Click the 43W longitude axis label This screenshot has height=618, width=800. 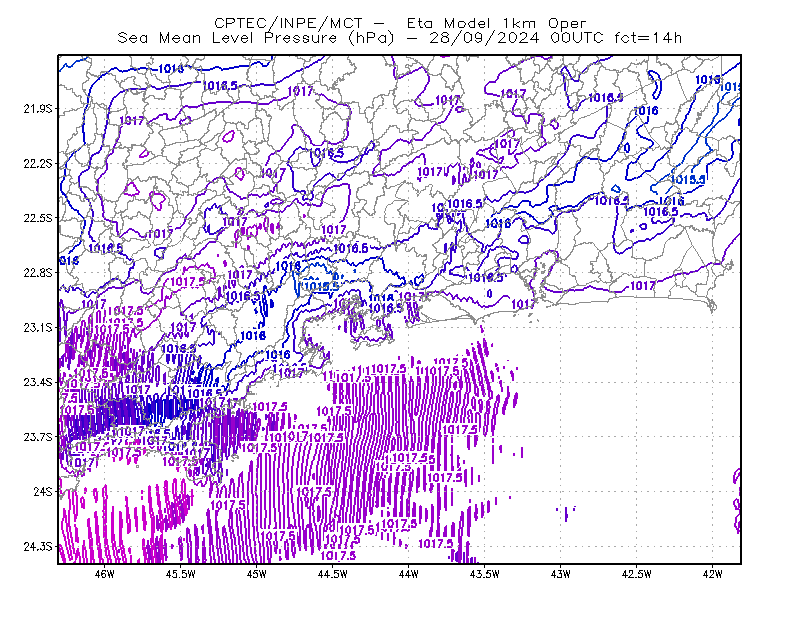tap(560, 574)
